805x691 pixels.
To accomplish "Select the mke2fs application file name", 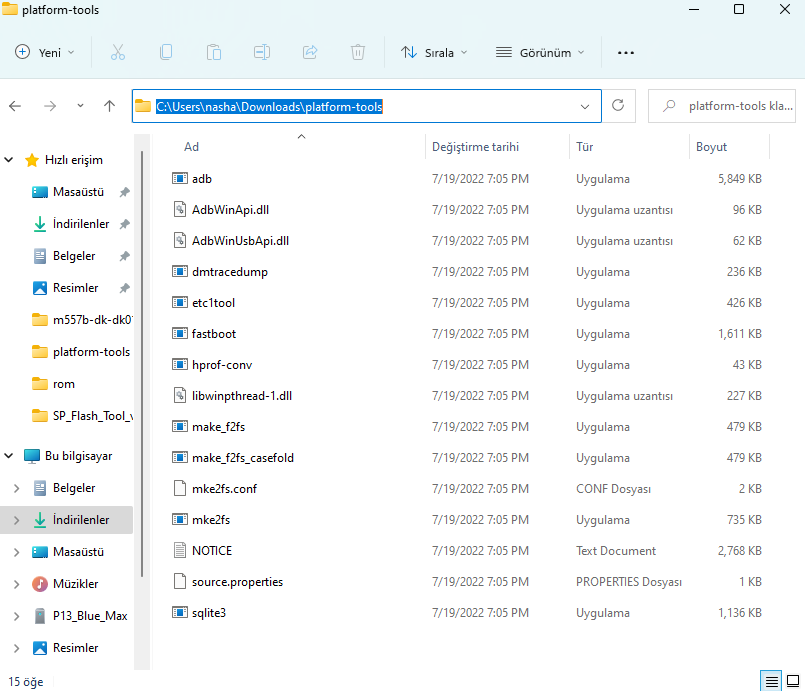I will tap(210, 520).
